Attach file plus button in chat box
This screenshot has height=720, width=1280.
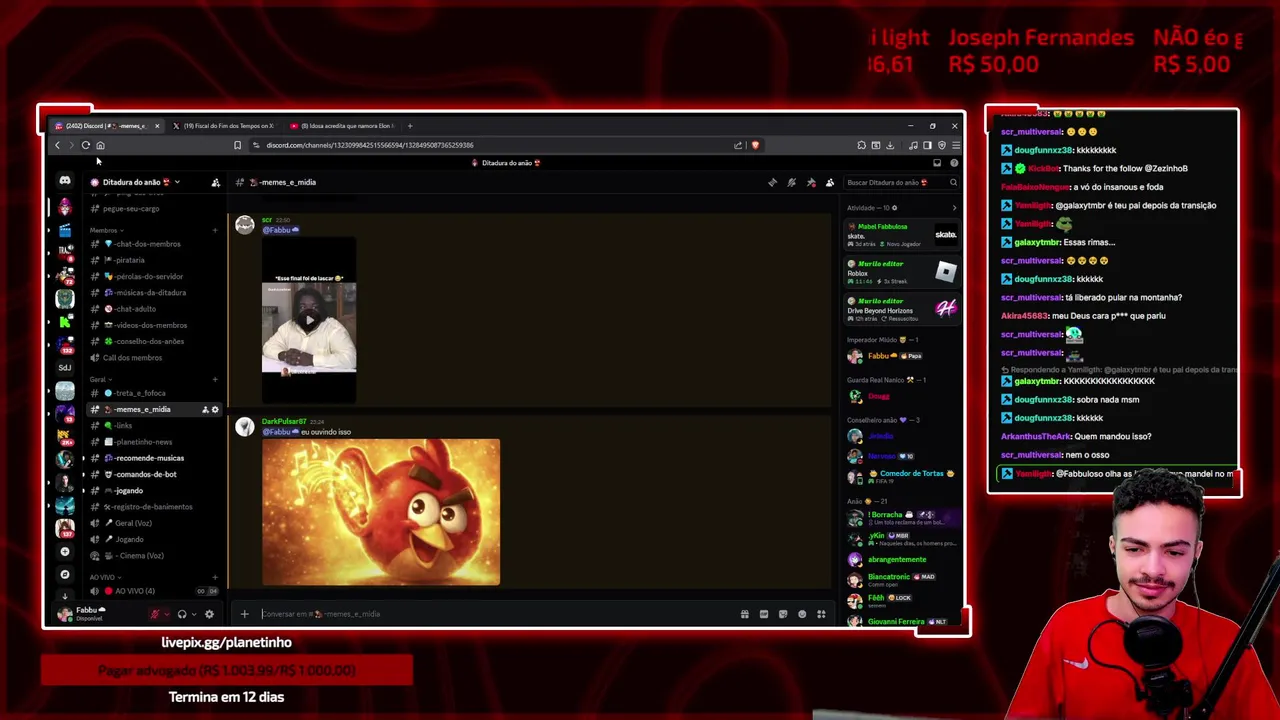(244, 614)
